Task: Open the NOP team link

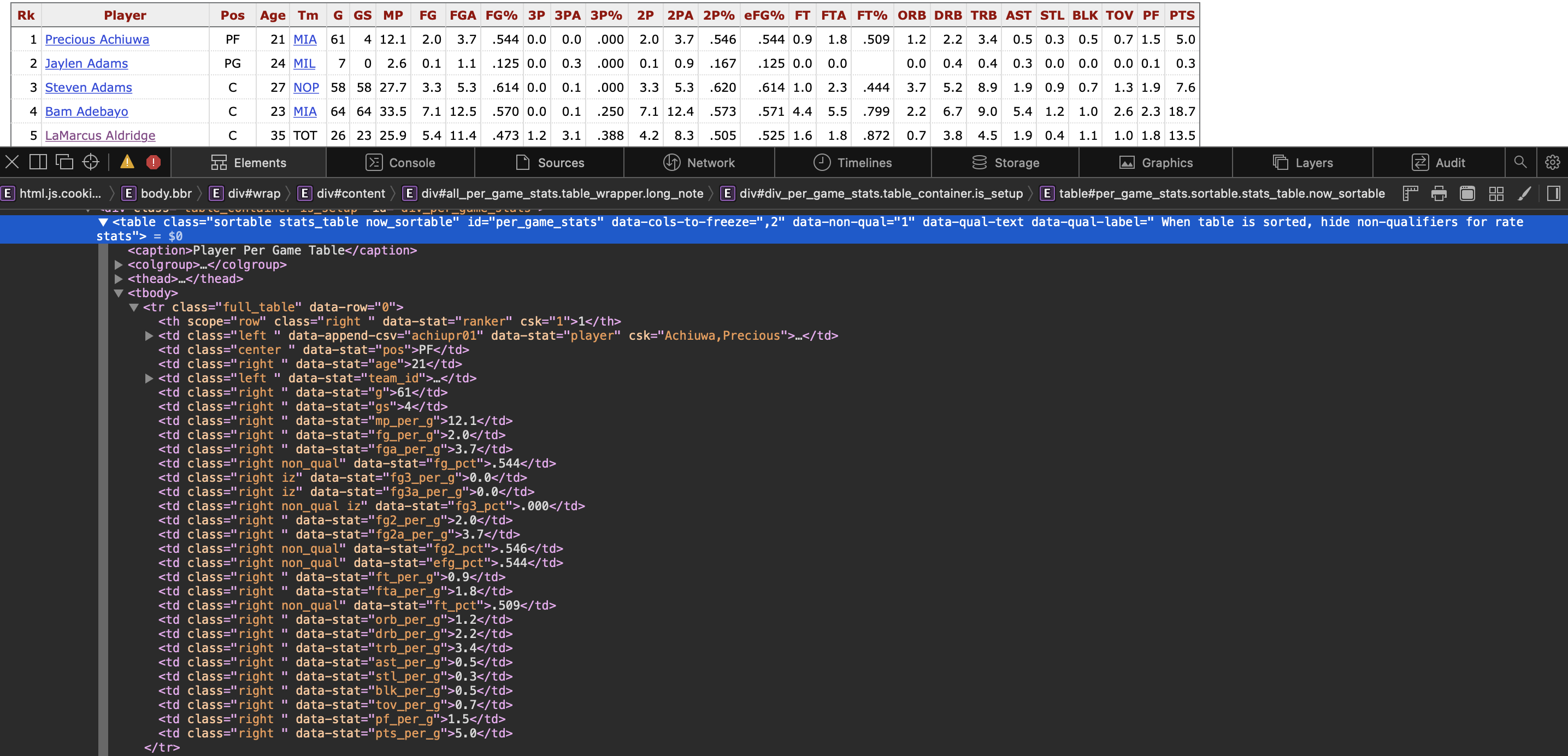Action: click(x=305, y=87)
